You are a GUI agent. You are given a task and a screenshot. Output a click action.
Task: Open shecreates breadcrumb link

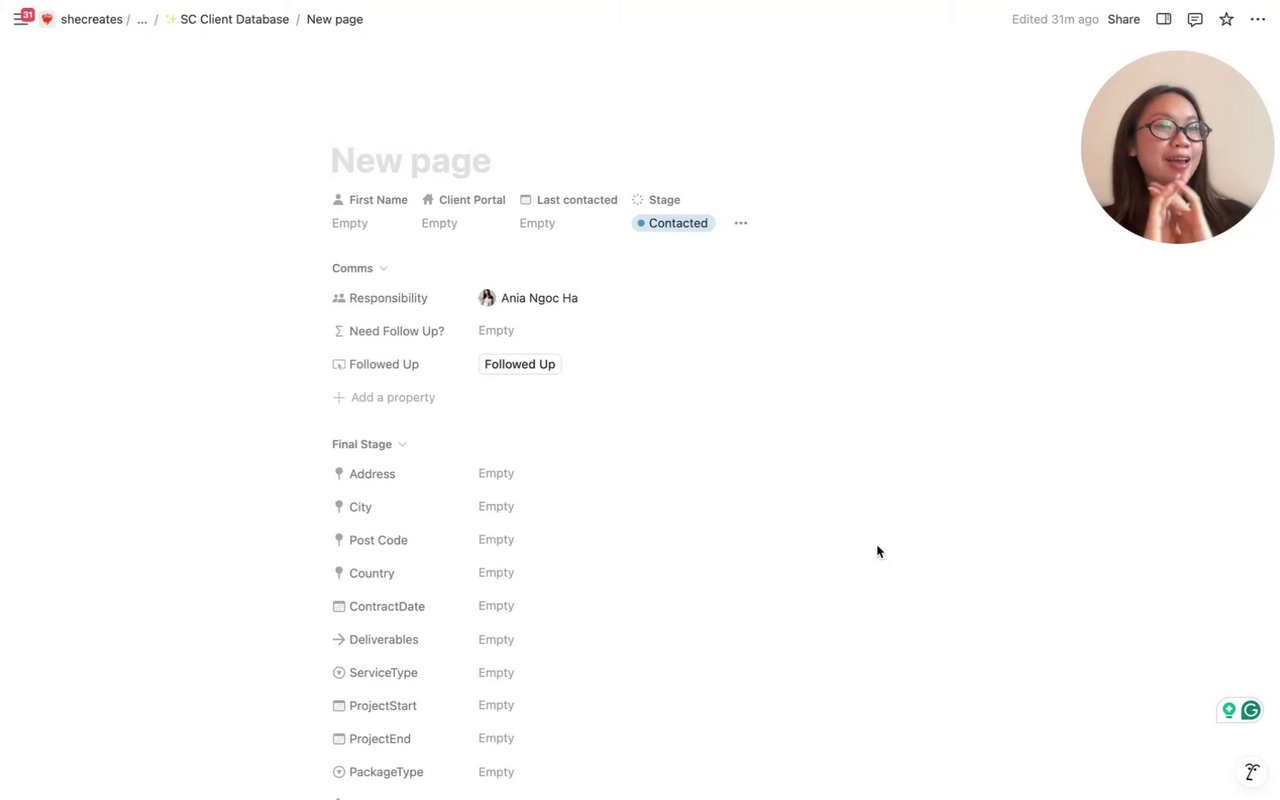click(x=91, y=19)
